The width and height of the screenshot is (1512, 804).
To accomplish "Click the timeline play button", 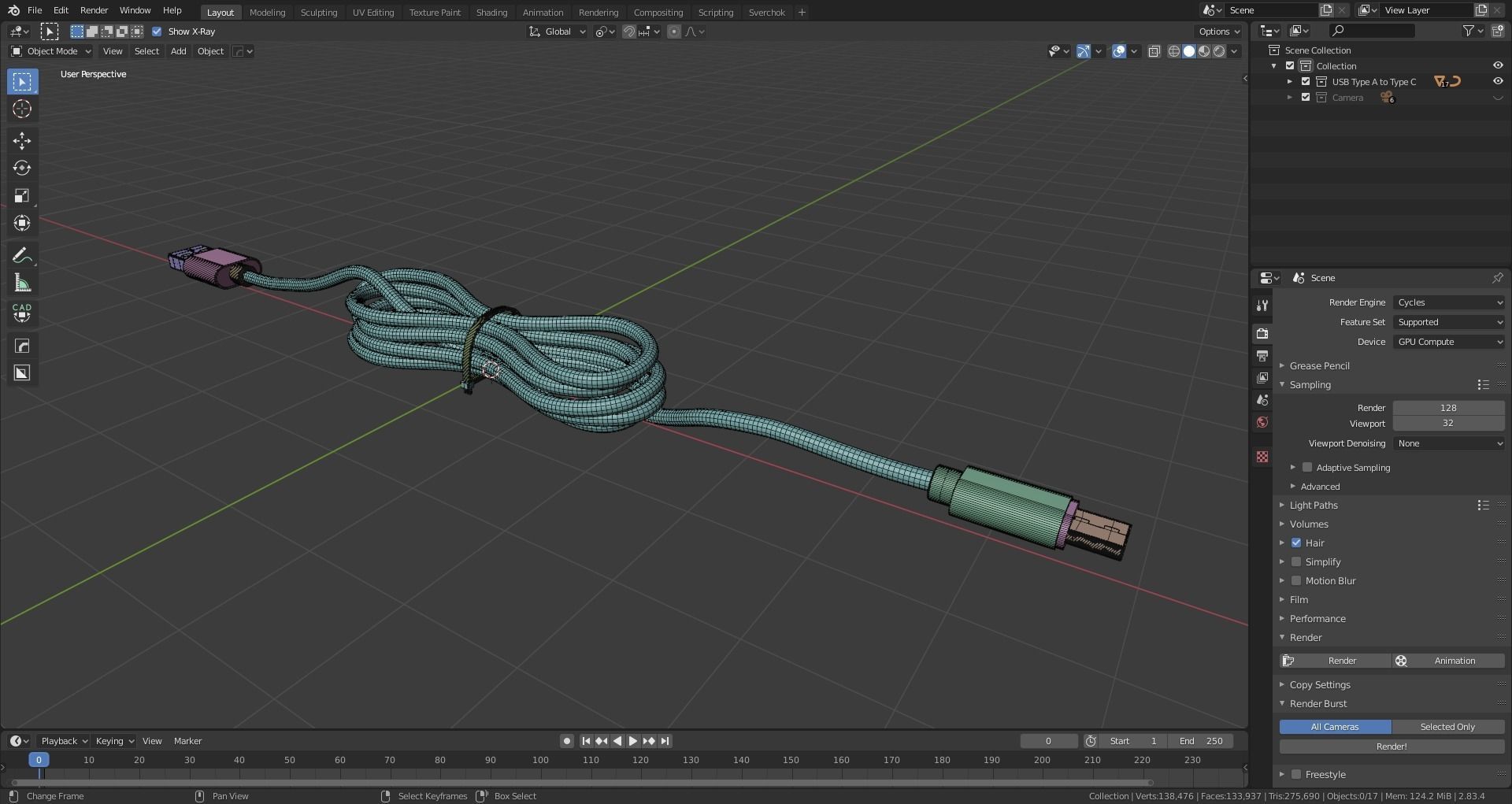I will pos(633,741).
